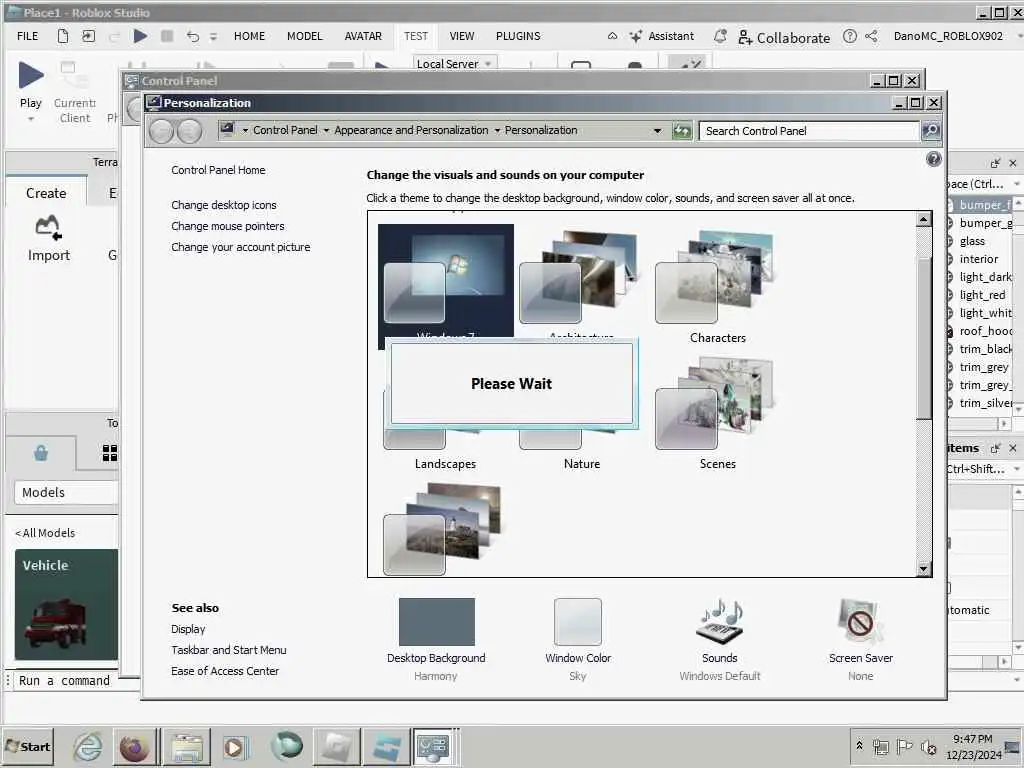This screenshot has width=1024, height=768.
Task: Click the stop square icon in quick access bar
Action: pyautogui.click(x=167, y=36)
